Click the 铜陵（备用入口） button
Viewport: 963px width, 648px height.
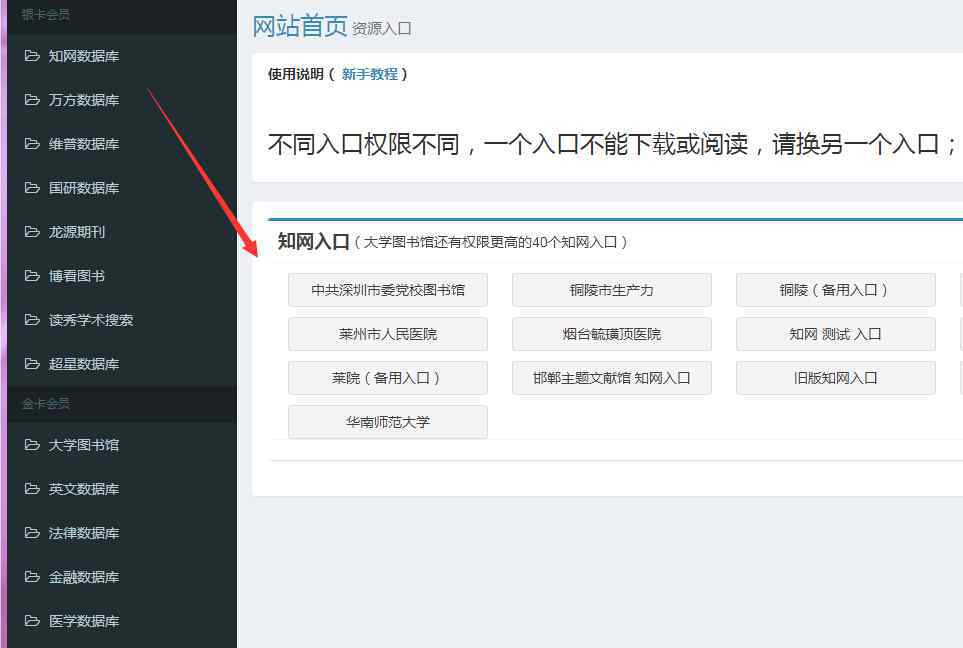tap(835, 290)
